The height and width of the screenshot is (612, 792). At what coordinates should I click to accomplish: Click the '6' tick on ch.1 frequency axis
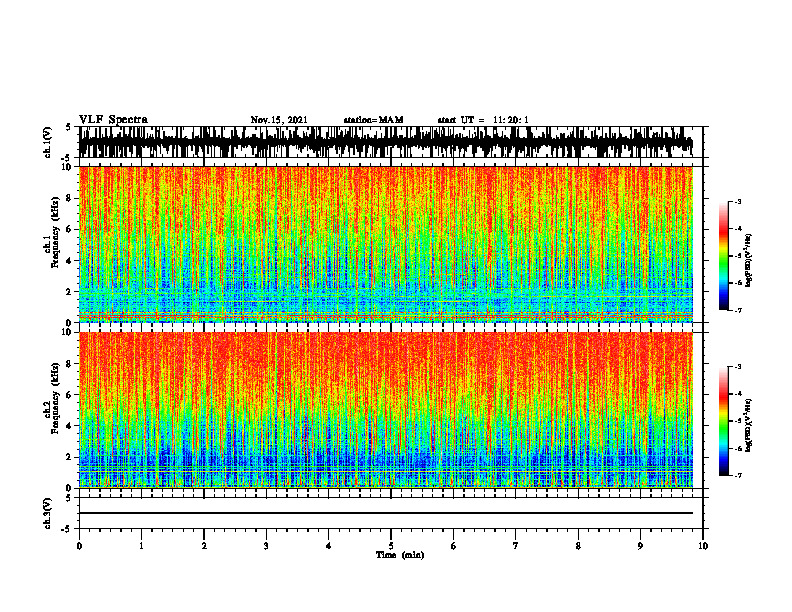[69, 229]
